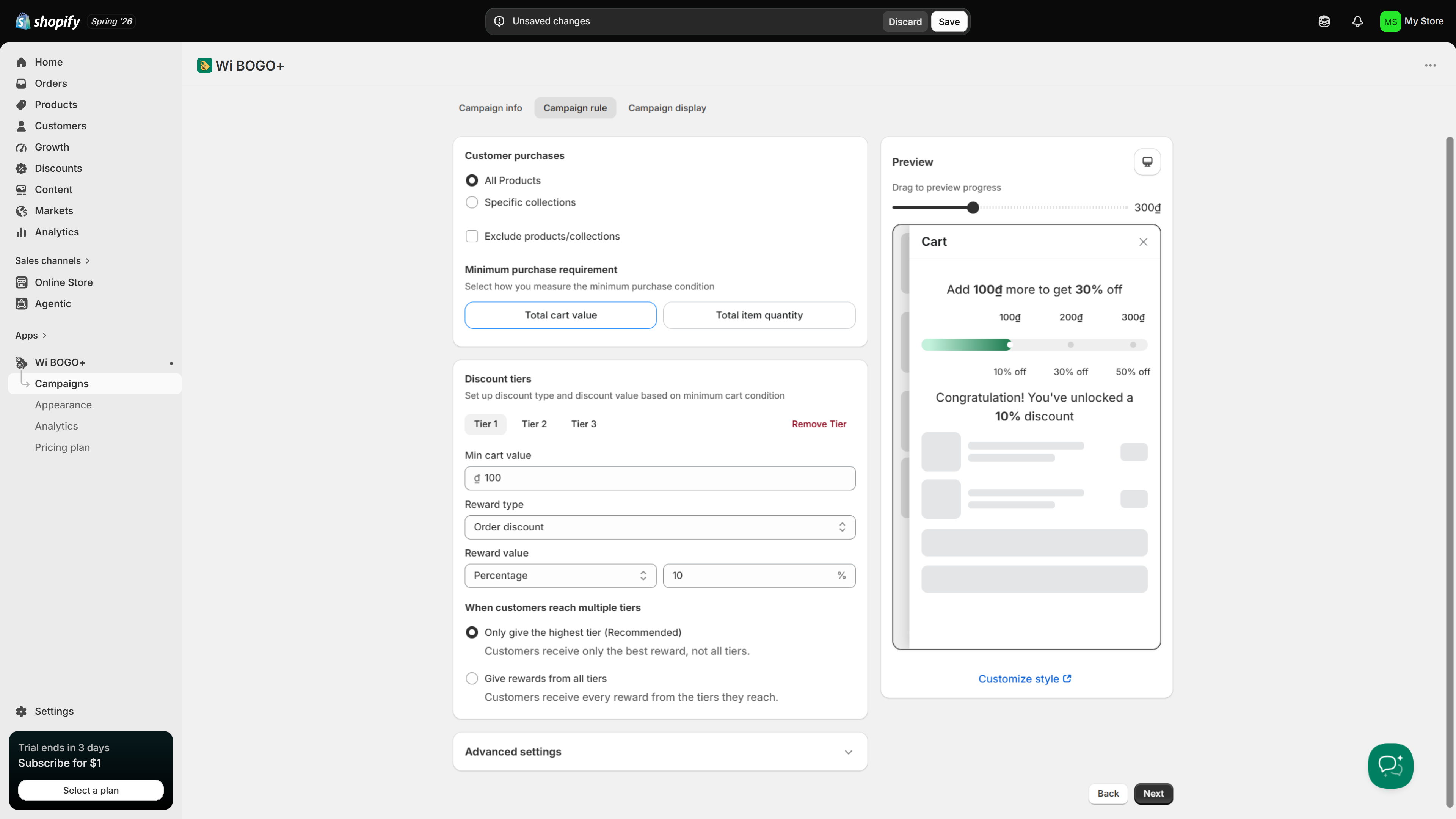Viewport: 1456px width, 819px height.
Task: Select the All Products radio button
Action: point(472,180)
